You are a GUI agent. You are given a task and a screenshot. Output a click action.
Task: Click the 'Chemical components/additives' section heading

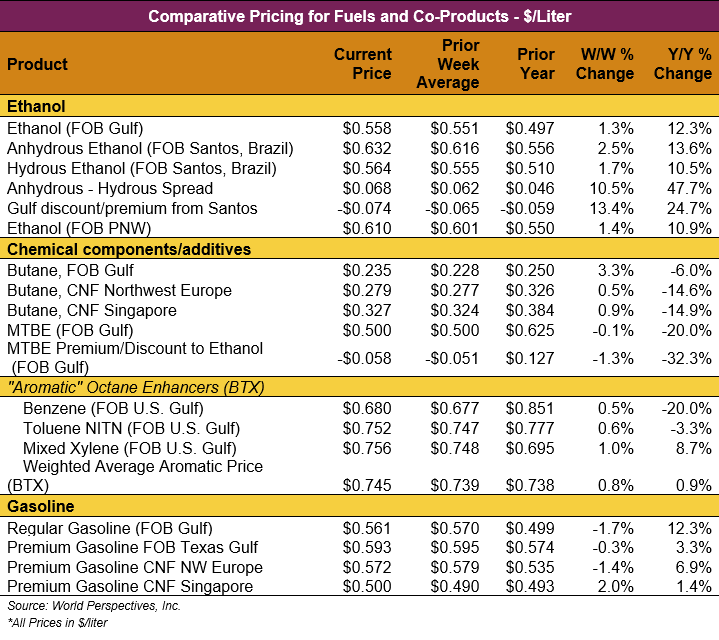[129, 249]
